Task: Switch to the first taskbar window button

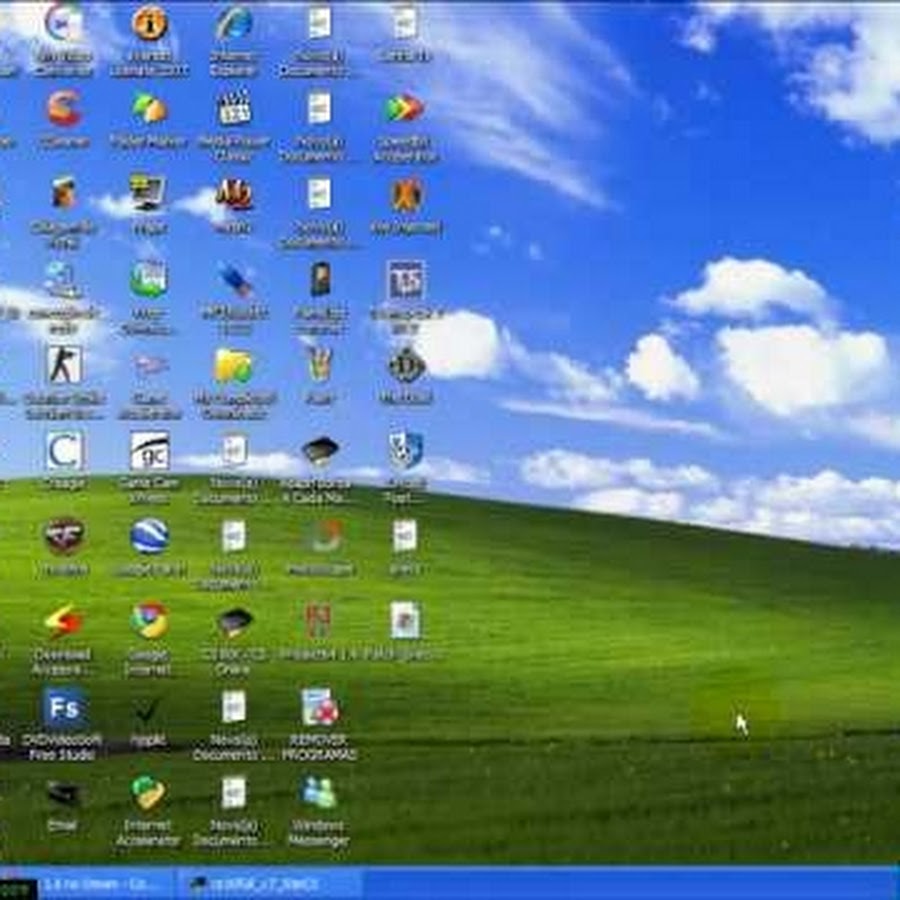Action: click(x=105, y=885)
